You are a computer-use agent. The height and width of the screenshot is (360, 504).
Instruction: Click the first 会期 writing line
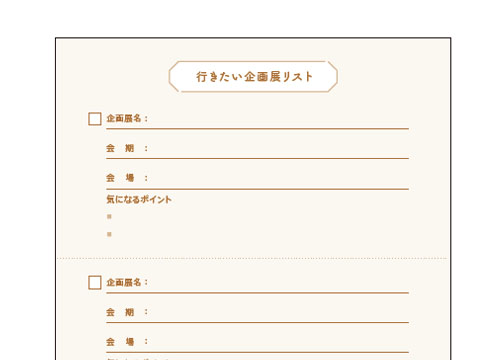[257, 158]
